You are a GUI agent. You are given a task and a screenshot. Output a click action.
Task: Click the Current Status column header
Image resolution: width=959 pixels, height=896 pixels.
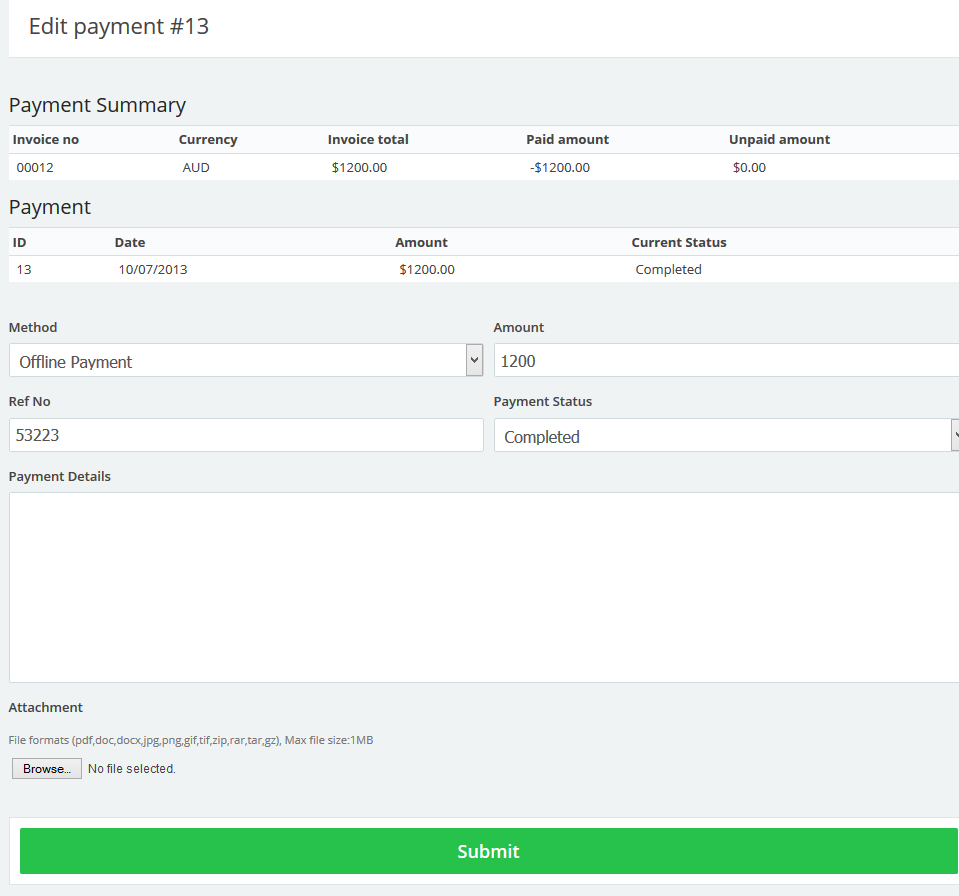[x=679, y=243]
